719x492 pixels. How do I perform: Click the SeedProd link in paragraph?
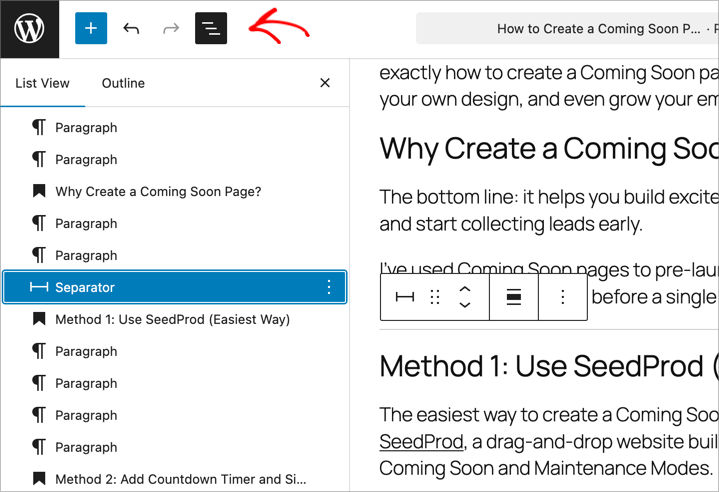click(x=421, y=442)
